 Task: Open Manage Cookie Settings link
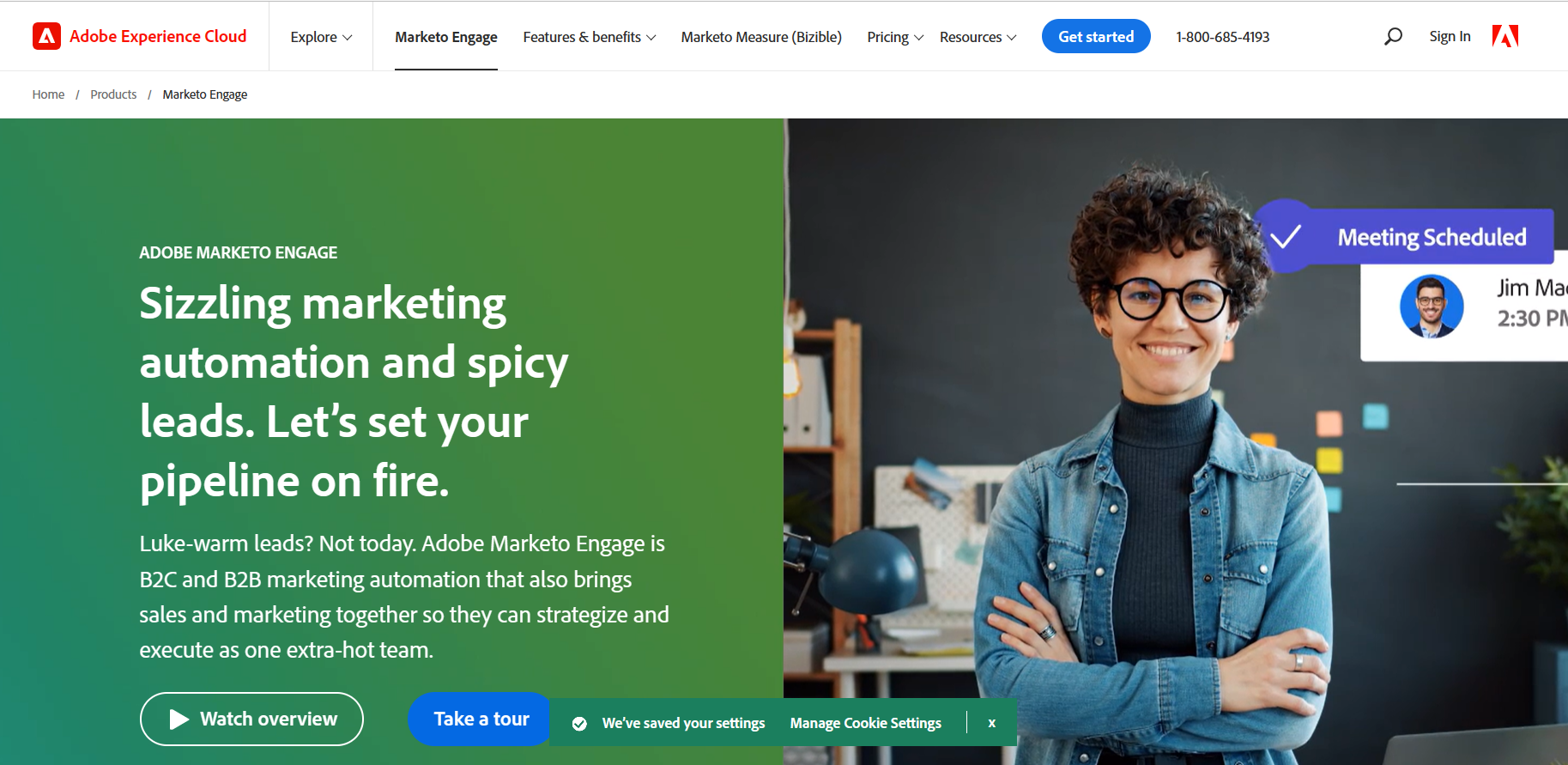tap(865, 723)
